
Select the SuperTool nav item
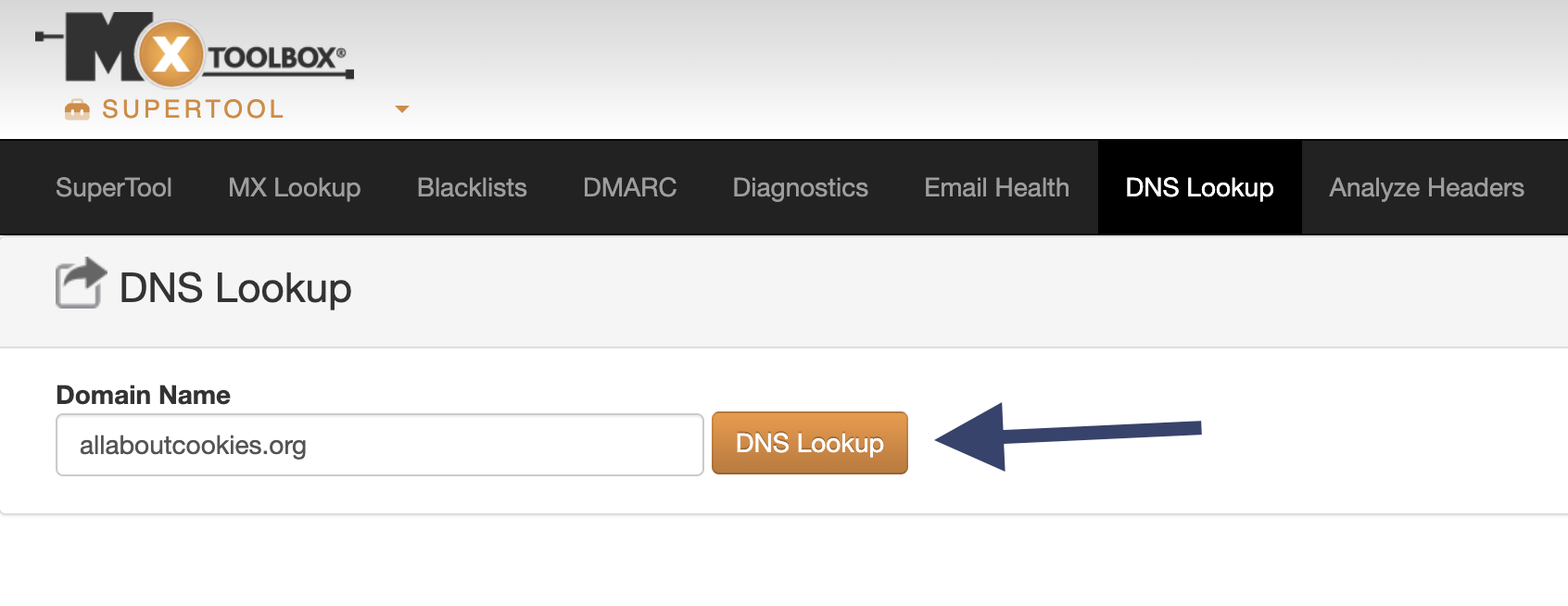(113, 187)
